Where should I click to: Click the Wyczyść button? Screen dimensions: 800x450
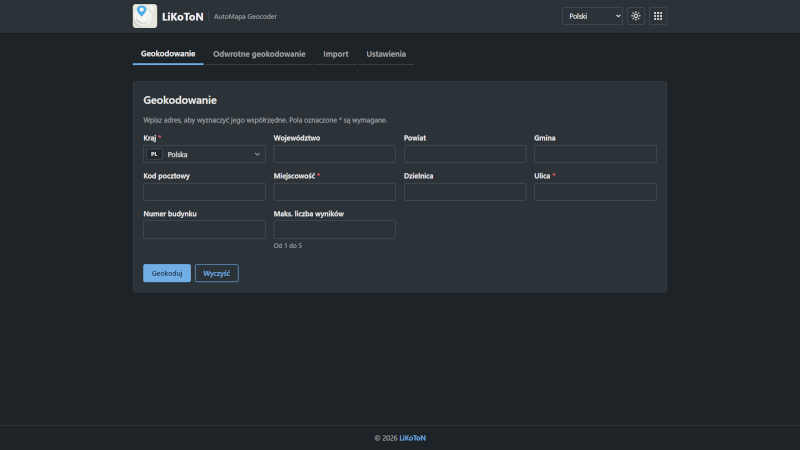pyautogui.click(x=216, y=273)
